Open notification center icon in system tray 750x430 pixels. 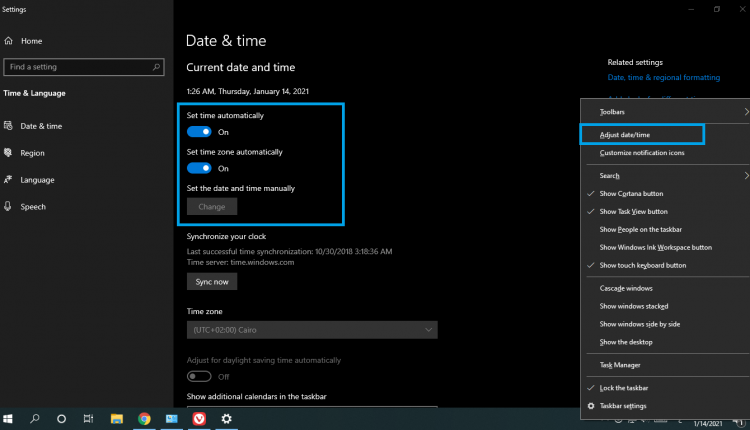(x=740, y=422)
